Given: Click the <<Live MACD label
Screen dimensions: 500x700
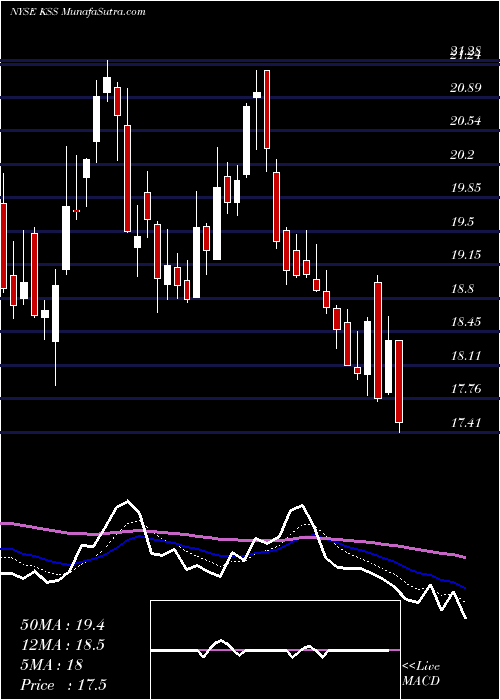Looking at the screenshot, I should tap(421, 673).
